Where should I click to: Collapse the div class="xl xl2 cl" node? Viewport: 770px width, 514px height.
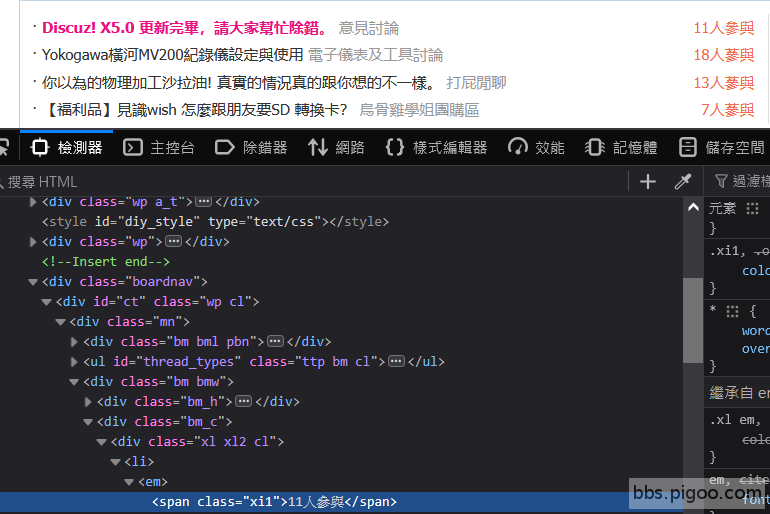tap(102, 442)
